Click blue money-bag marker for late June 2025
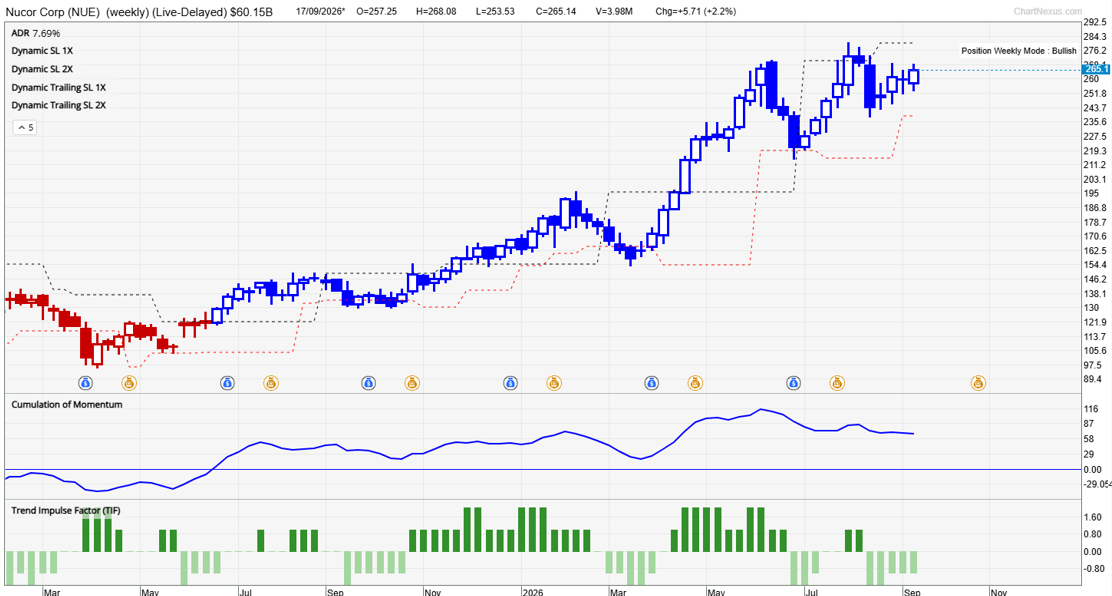 [x=227, y=383]
